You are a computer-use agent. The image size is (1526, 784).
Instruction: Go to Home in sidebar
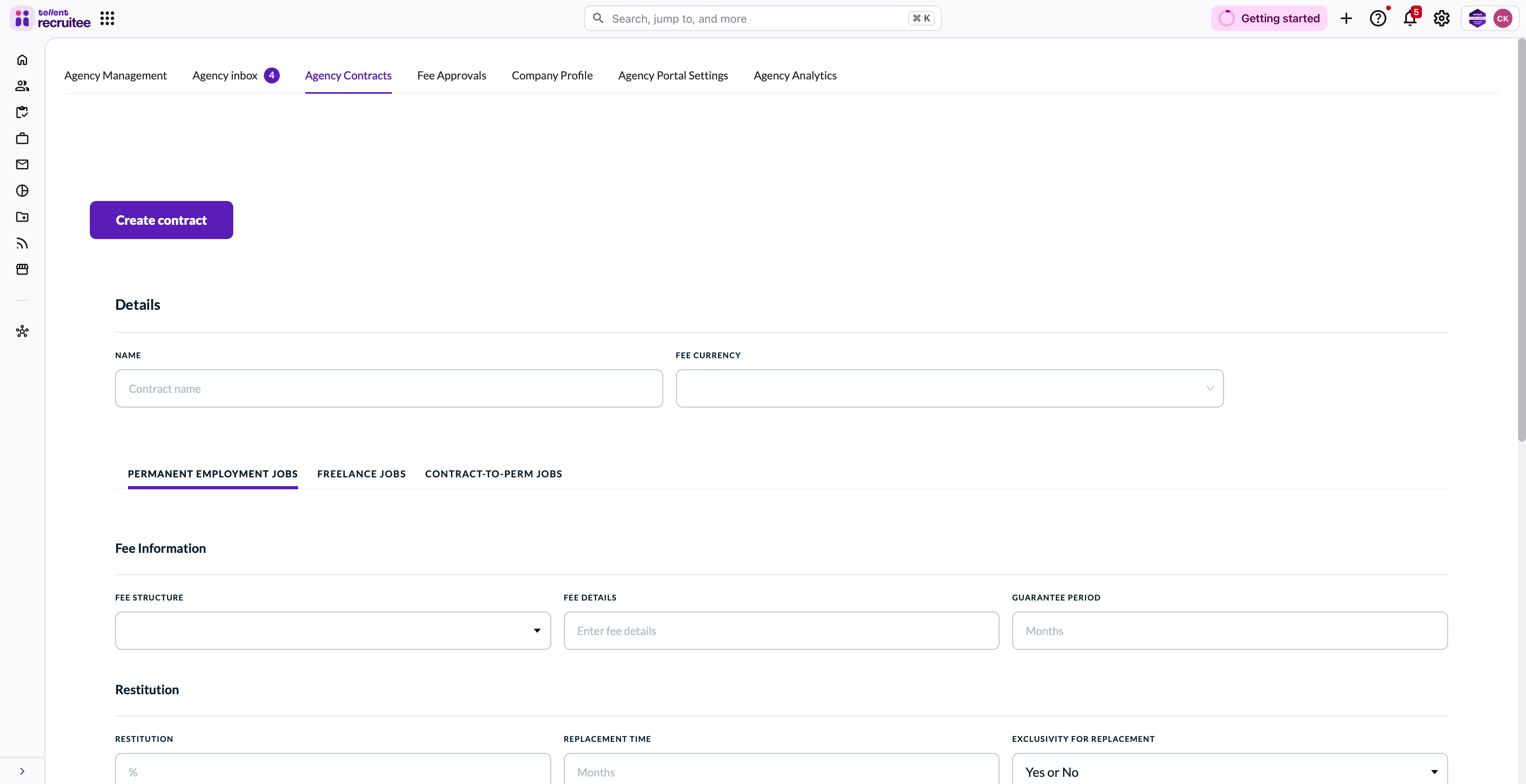click(x=23, y=60)
